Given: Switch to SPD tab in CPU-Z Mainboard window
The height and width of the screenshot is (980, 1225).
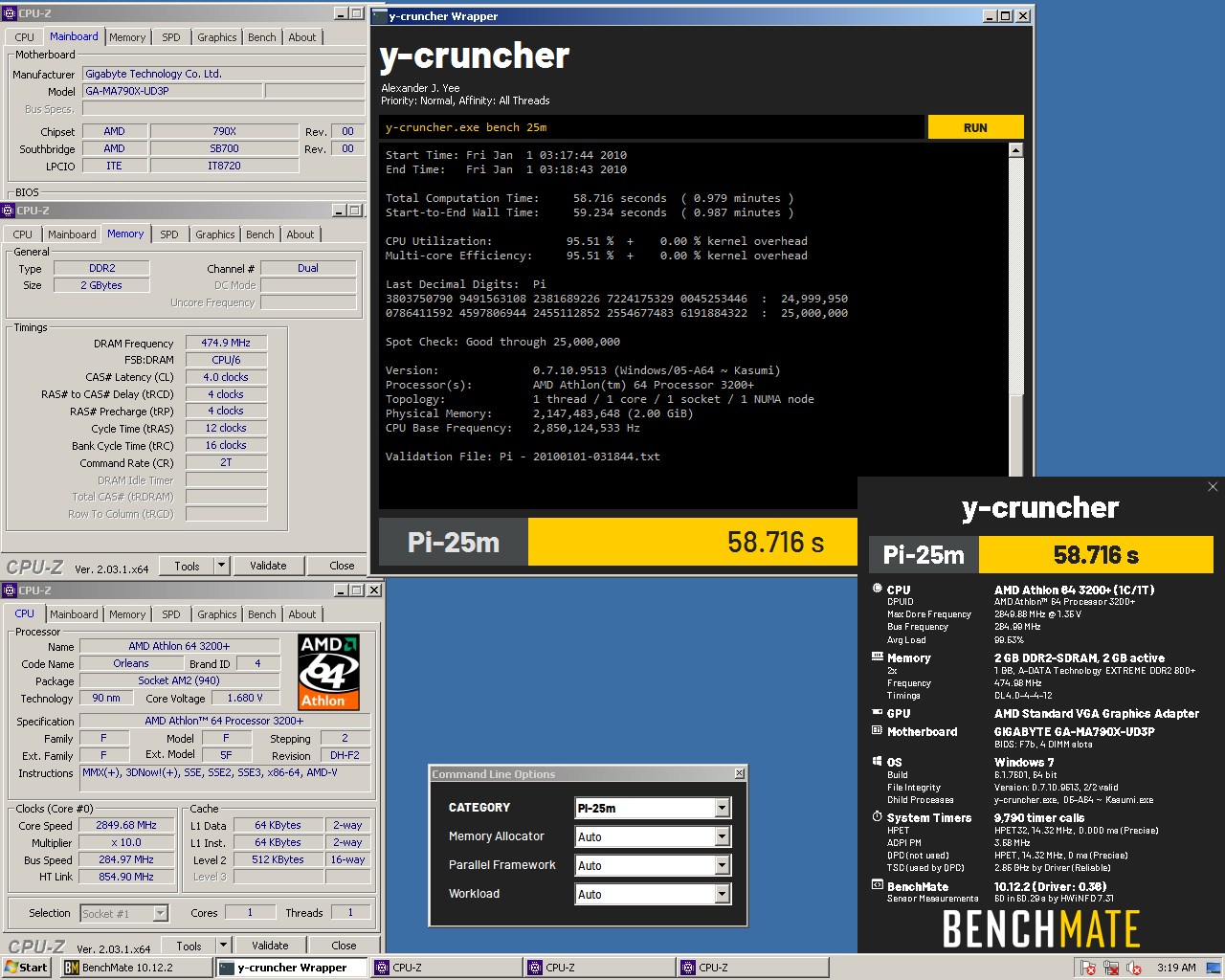Looking at the screenshot, I should pyautogui.click(x=171, y=37).
